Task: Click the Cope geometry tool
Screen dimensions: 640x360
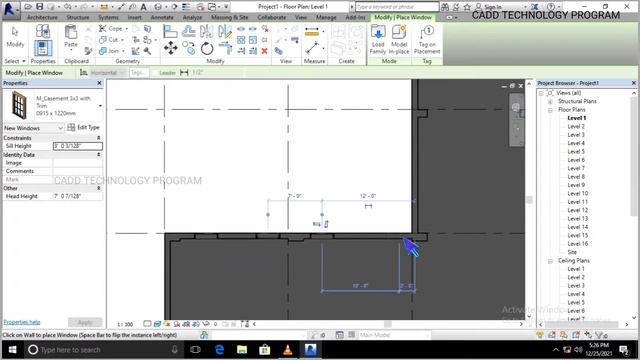Action: 111,29
